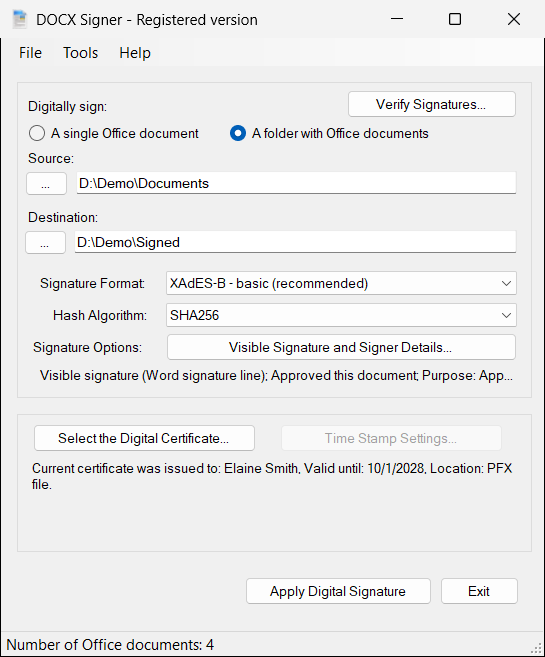Image resolution: width=545 pixels, height=657 pixels.
Task: Browse for Destination folder with the '...' button
Action: (x=45, y=243)
